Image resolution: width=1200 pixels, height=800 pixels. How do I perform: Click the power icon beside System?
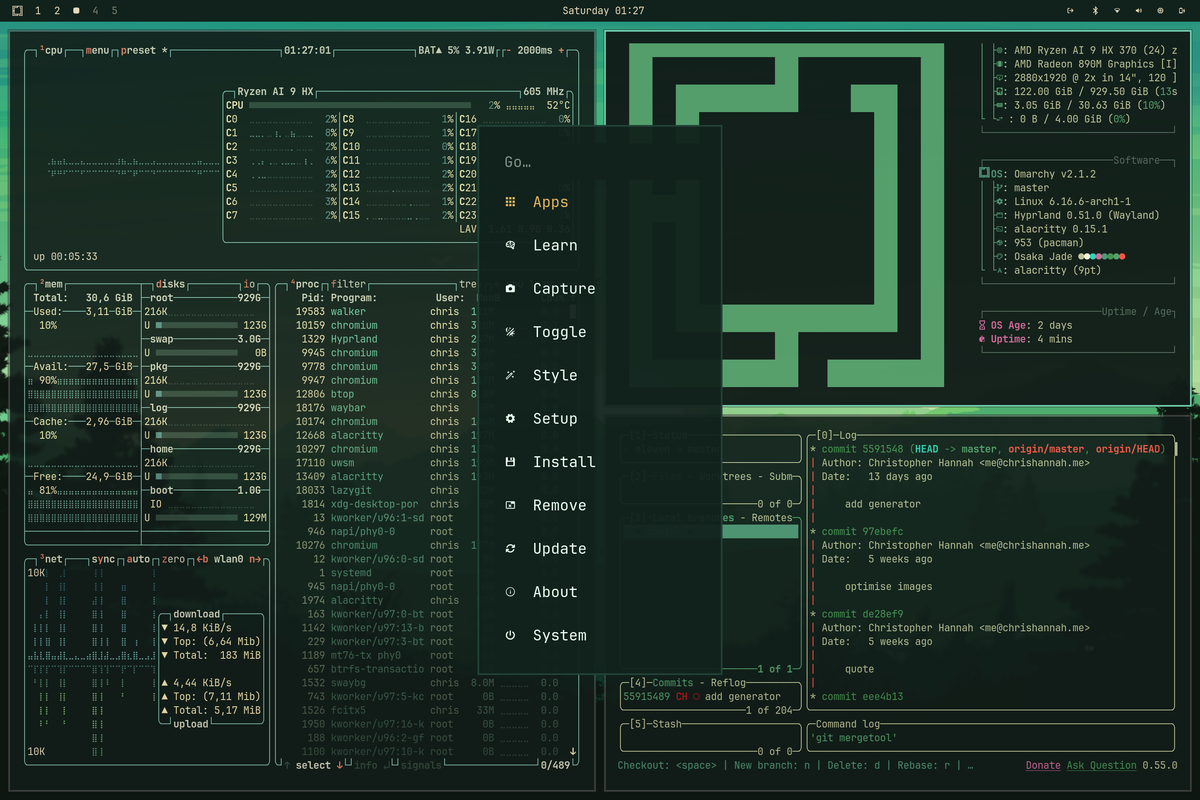510,635
